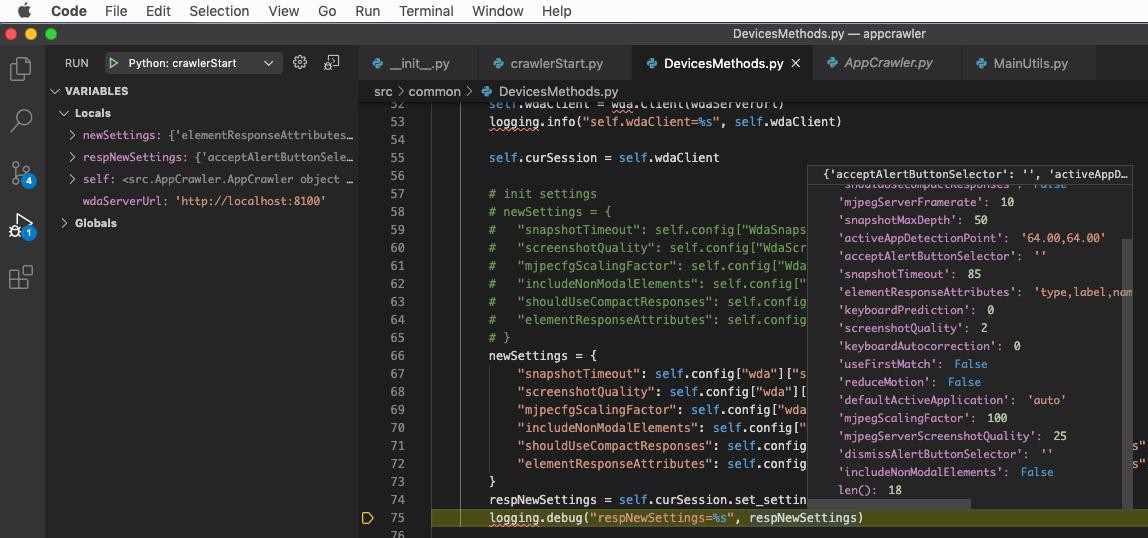This screenshot has height=538, width=1148.
Task: Click the 'keyboardPrediction' entry in hover popup
Action: coord(915,310)
